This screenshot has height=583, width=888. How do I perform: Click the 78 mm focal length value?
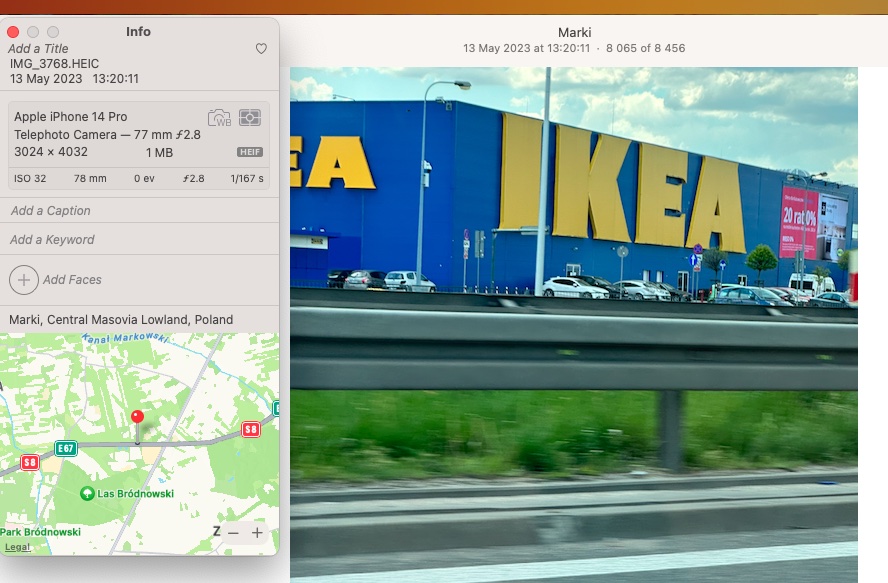pos(90,178)
